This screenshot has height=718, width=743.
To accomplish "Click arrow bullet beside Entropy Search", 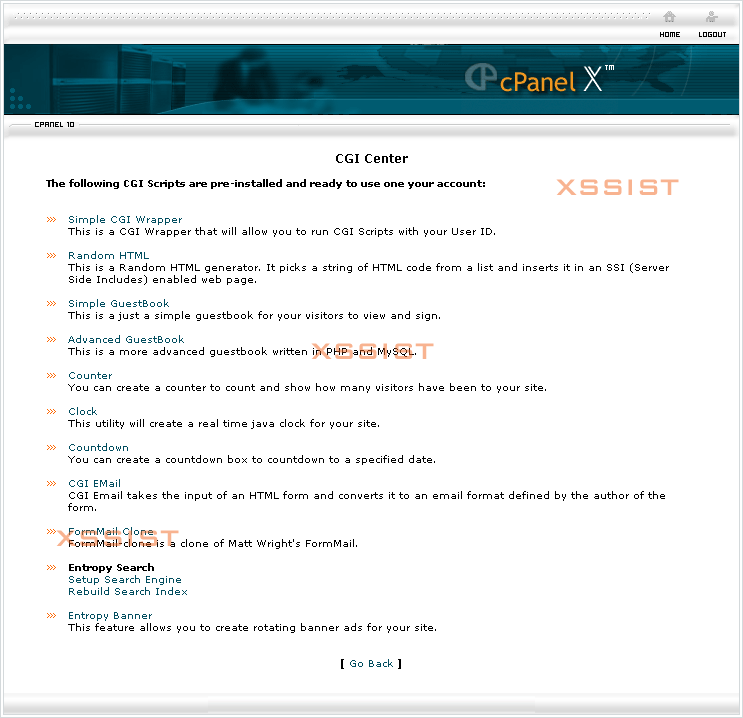I will (x=51, y=567).
